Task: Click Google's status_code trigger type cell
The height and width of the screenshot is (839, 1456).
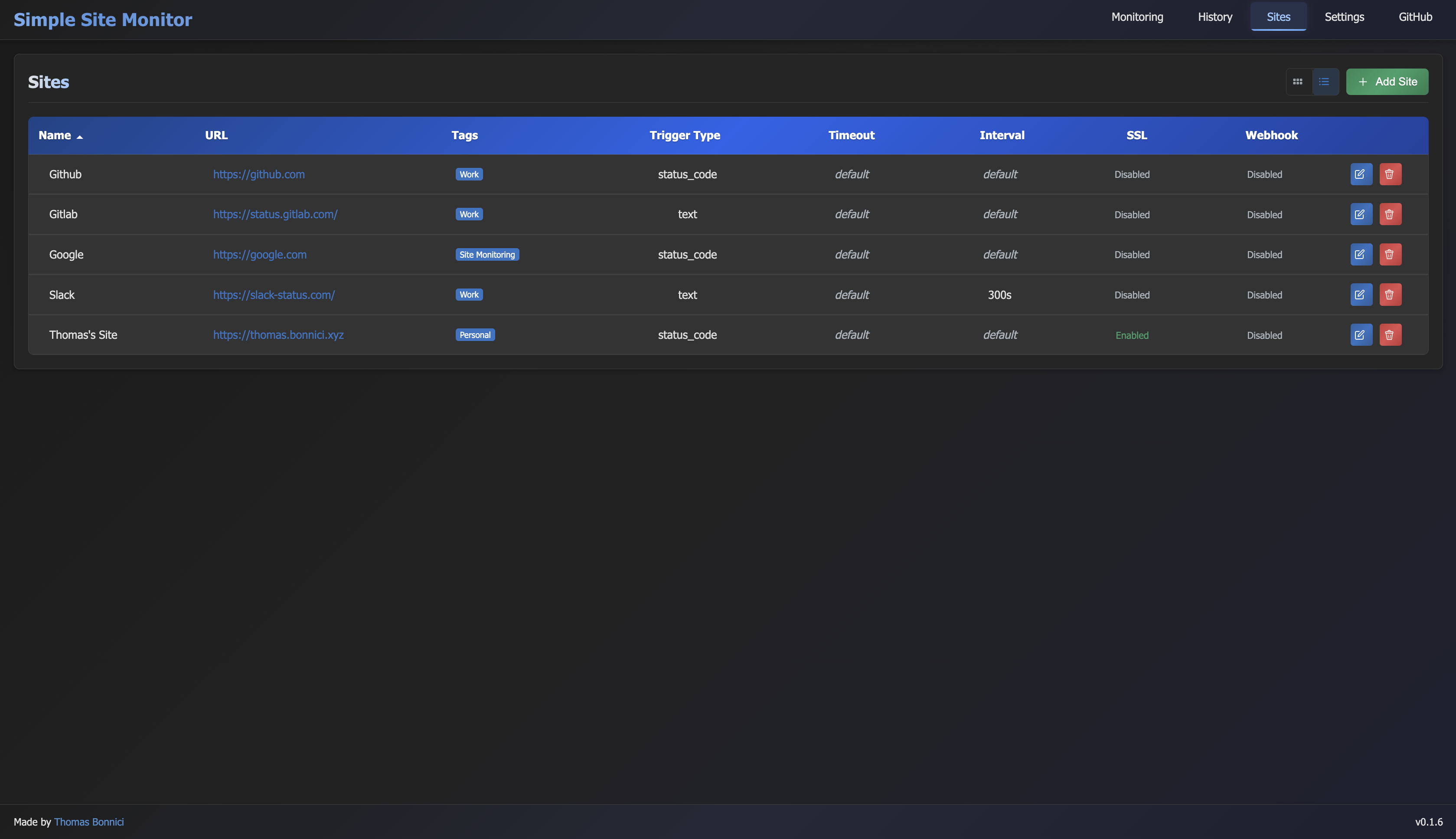Action: point(687,254)
